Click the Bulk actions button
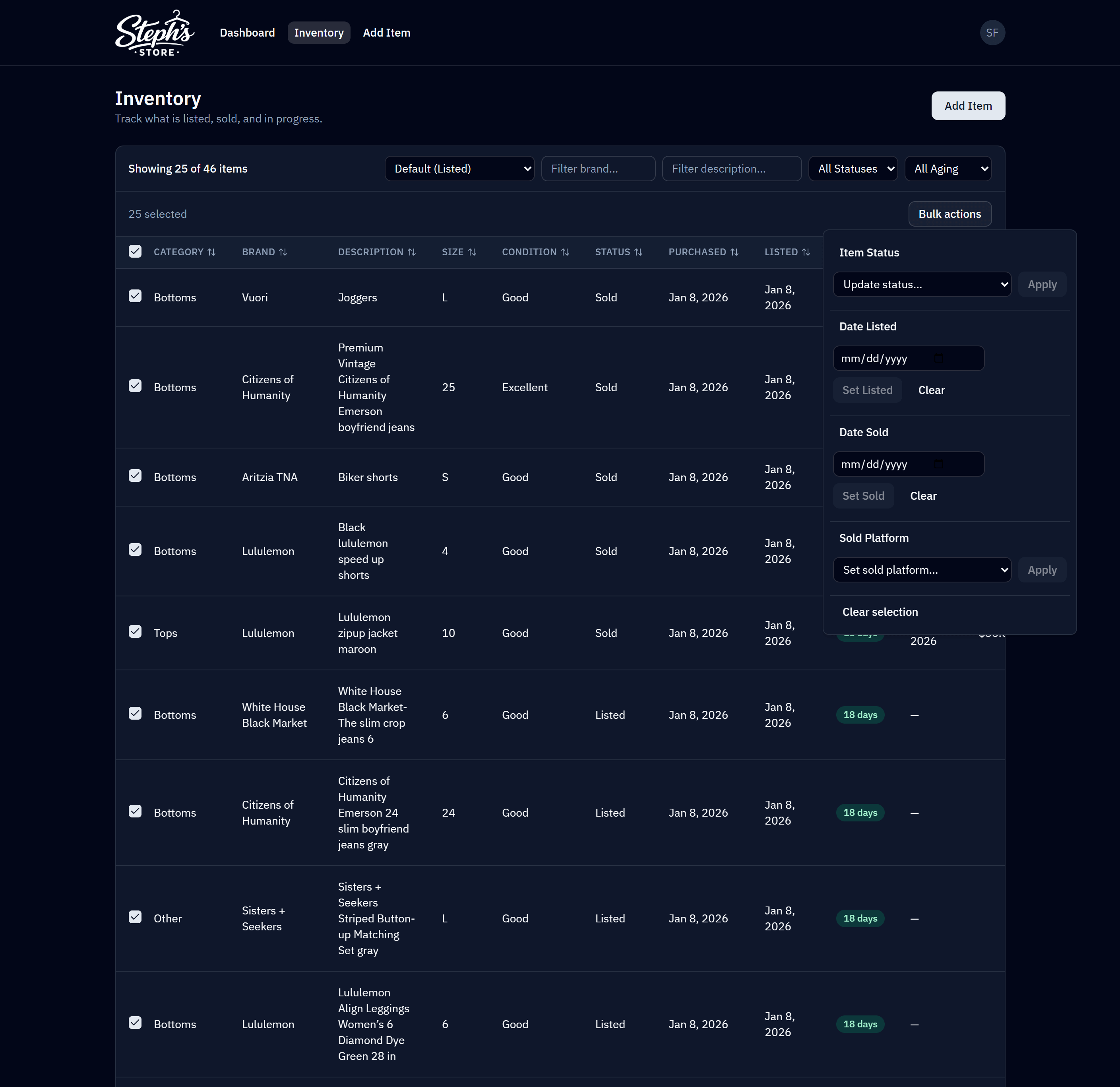 coord(950,214)
